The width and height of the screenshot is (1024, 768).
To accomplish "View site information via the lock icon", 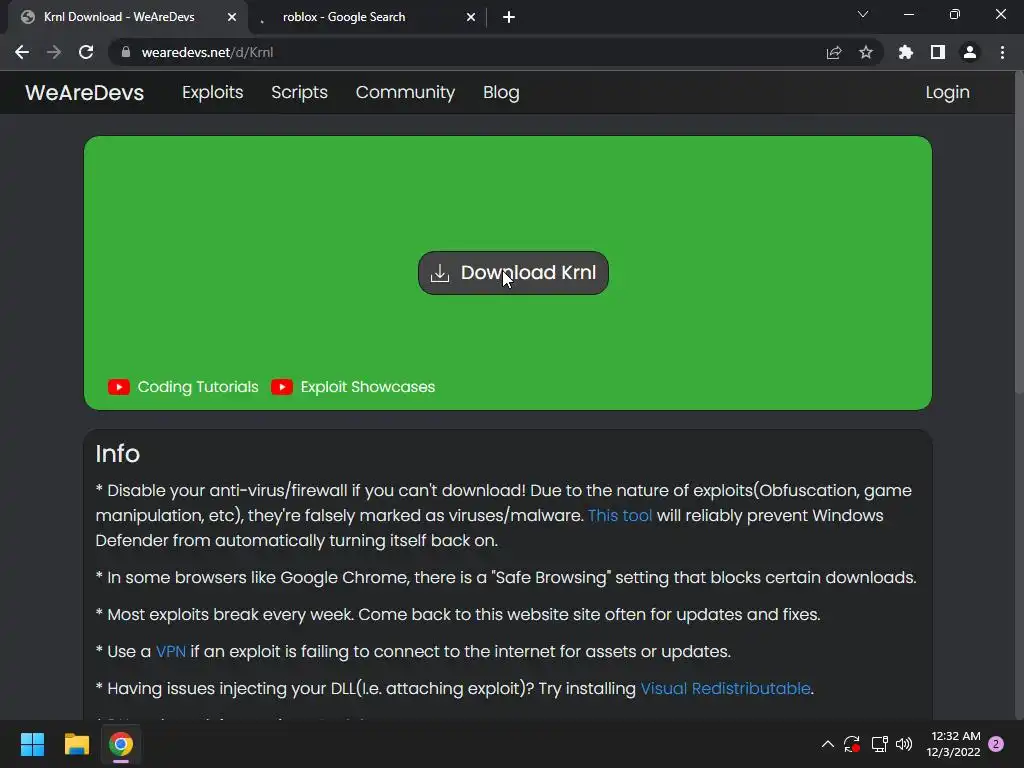I will tap(126, 52).
